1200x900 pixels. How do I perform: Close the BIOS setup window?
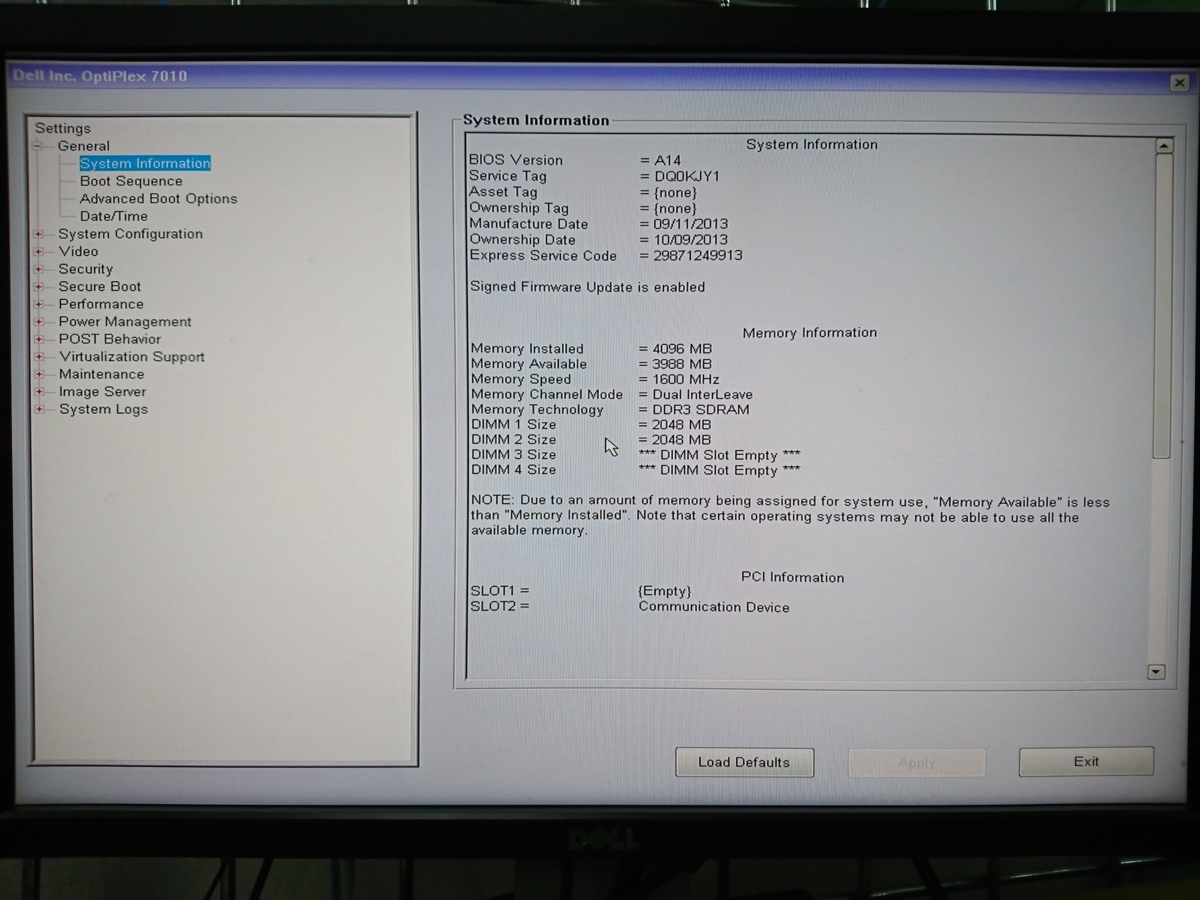(x=1179, y=83)
